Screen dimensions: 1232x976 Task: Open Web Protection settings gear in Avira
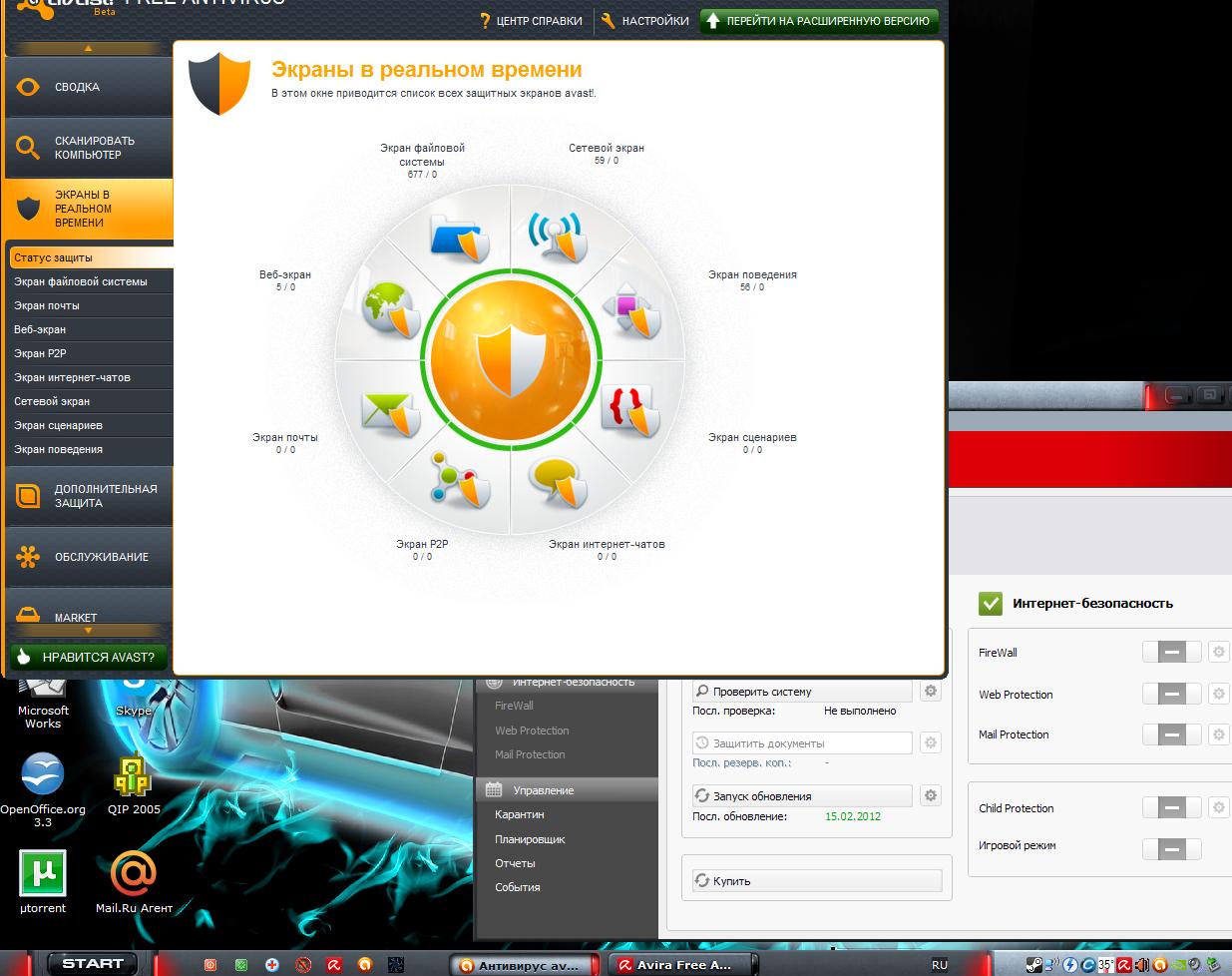click(1218, 694)
